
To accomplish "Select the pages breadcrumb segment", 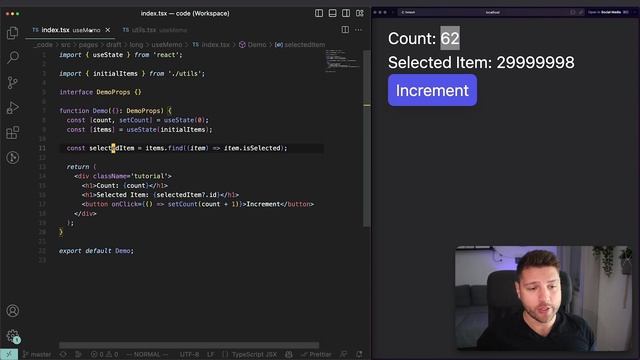I will coord(88,44).
